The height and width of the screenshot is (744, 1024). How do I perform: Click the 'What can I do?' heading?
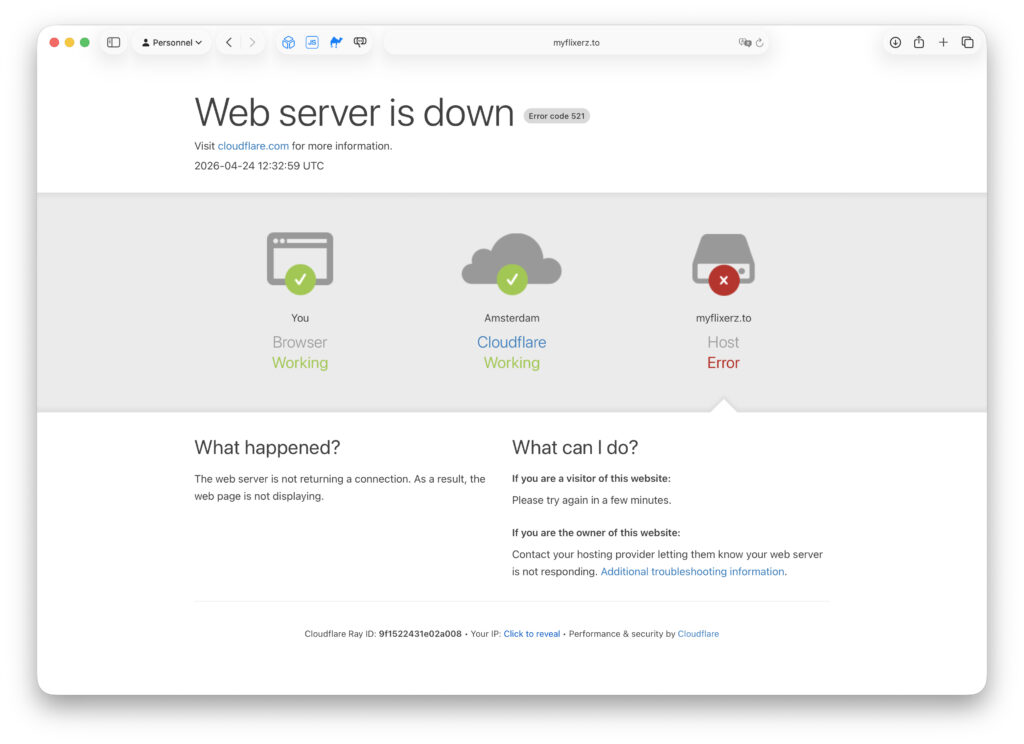pyautogui.click(x=575, y=447)
